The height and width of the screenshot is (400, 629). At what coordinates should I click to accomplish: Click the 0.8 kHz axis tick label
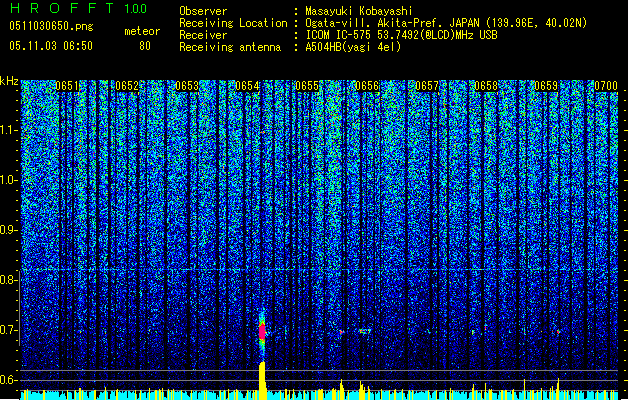[x=8, y=280]
